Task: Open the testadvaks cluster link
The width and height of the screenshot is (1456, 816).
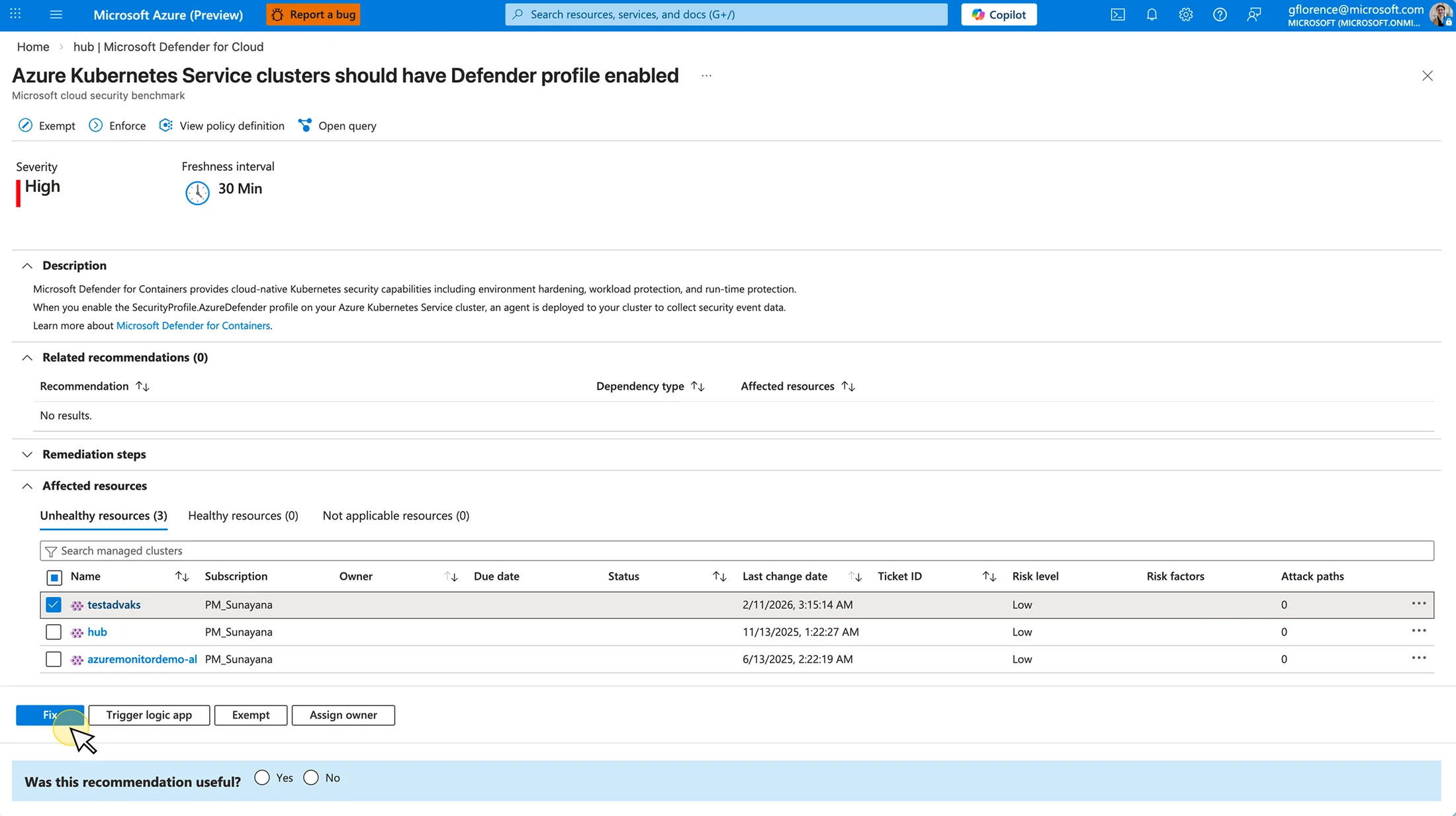Action: point(114,604)
